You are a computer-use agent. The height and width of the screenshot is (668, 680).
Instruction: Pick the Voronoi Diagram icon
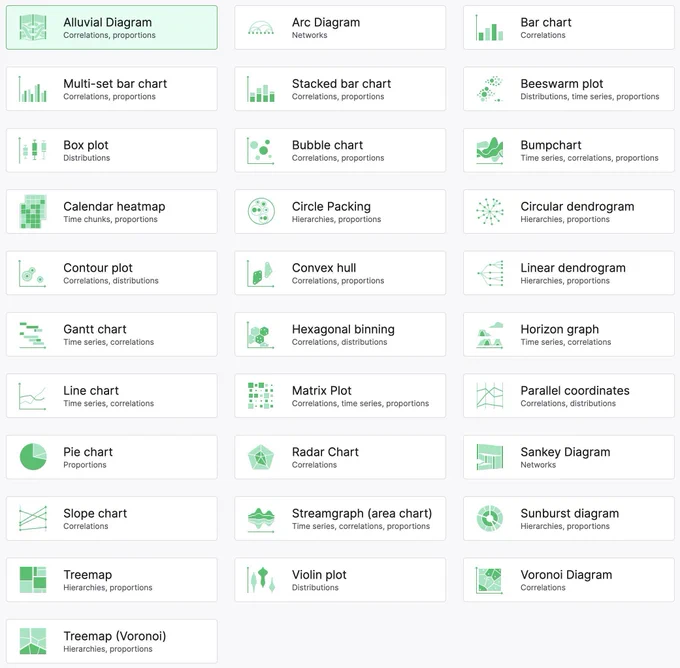(x=490, y=580)
